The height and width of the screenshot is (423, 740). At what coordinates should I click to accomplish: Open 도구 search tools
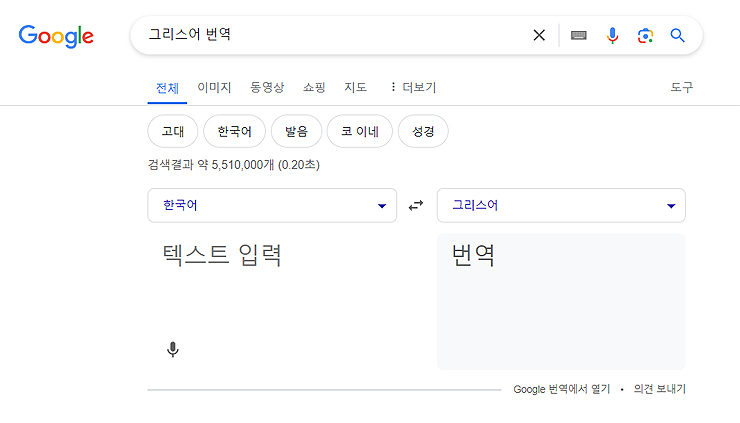[682, 87]
